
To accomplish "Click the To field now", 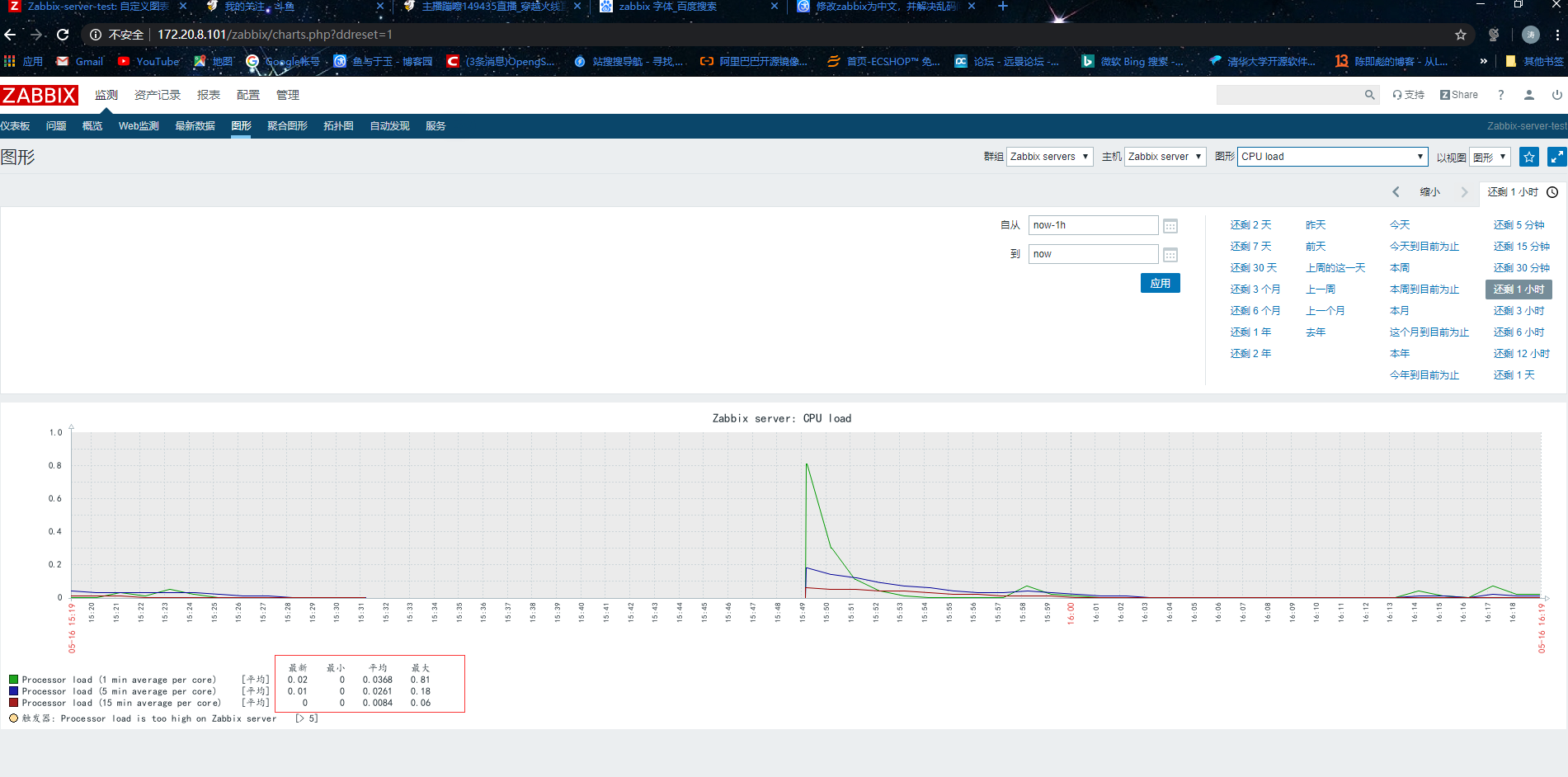I will point(1093,254).
